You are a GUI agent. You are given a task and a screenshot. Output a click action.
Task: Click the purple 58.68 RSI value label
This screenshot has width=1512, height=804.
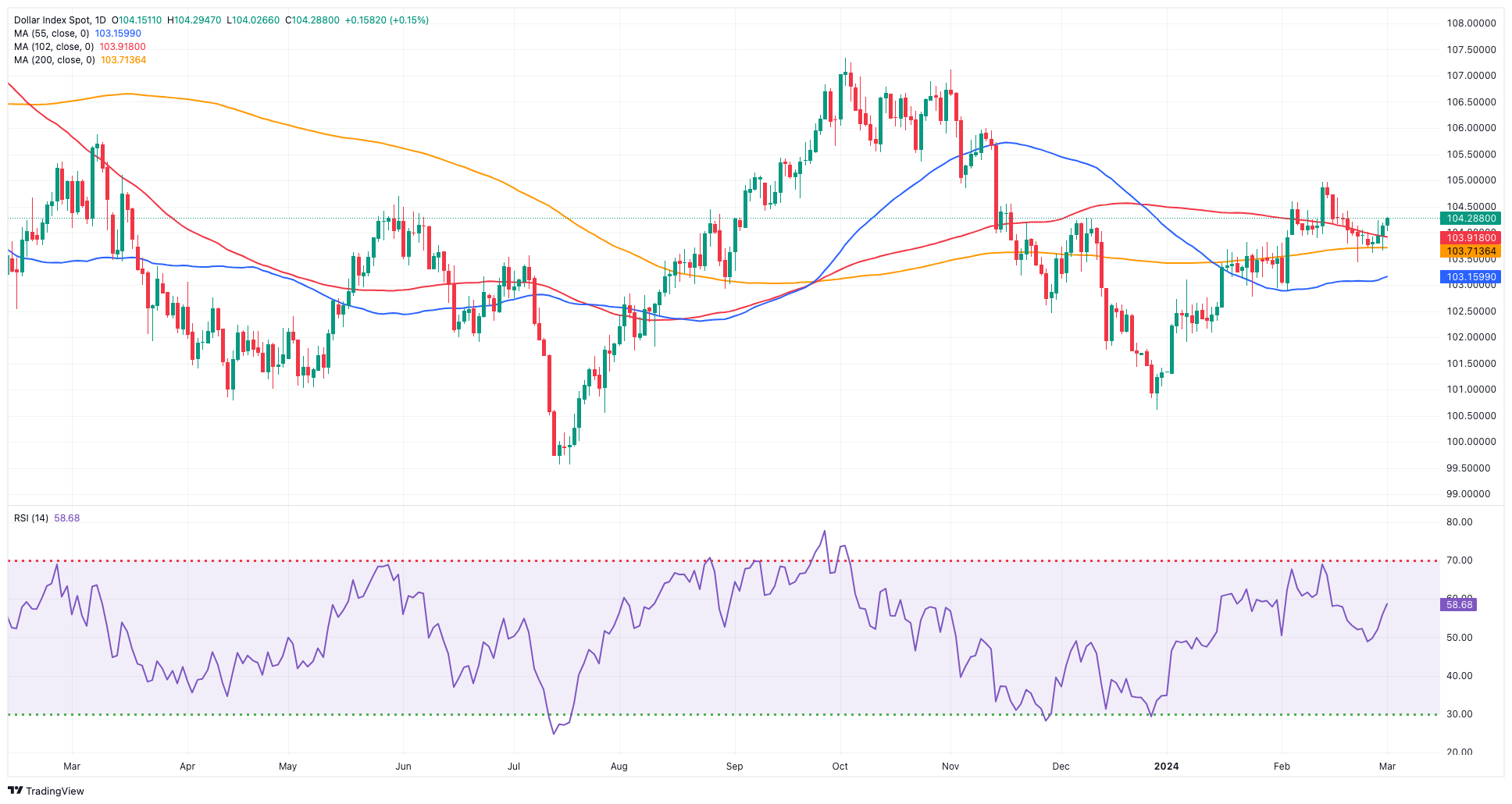click(1458, 605)
